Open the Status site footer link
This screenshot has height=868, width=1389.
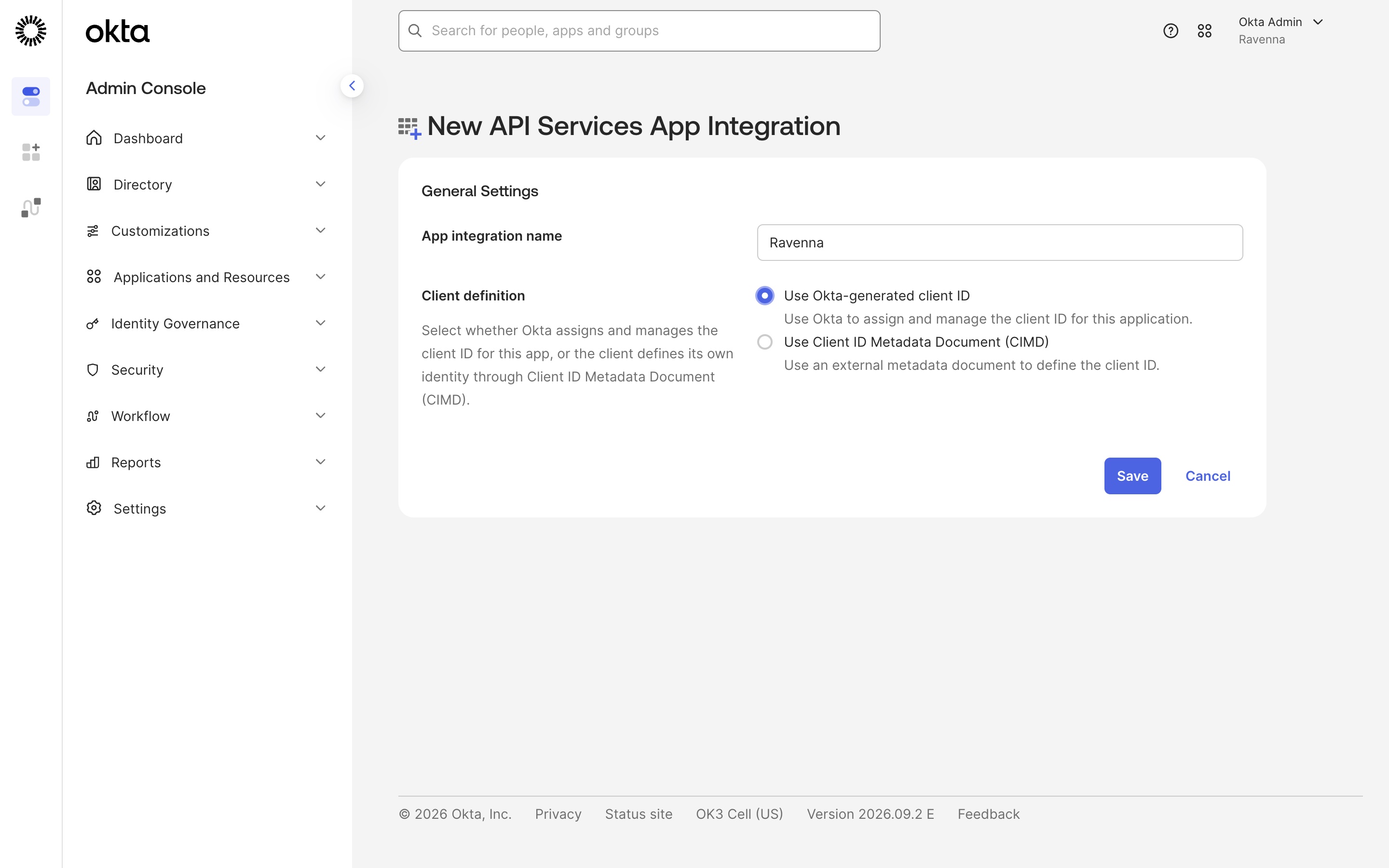pos(638,814)
